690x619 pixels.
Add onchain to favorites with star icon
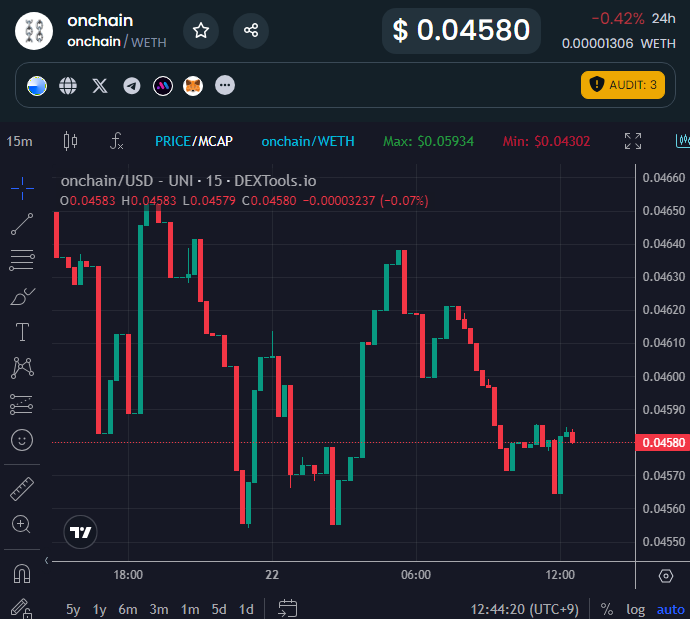201,31
